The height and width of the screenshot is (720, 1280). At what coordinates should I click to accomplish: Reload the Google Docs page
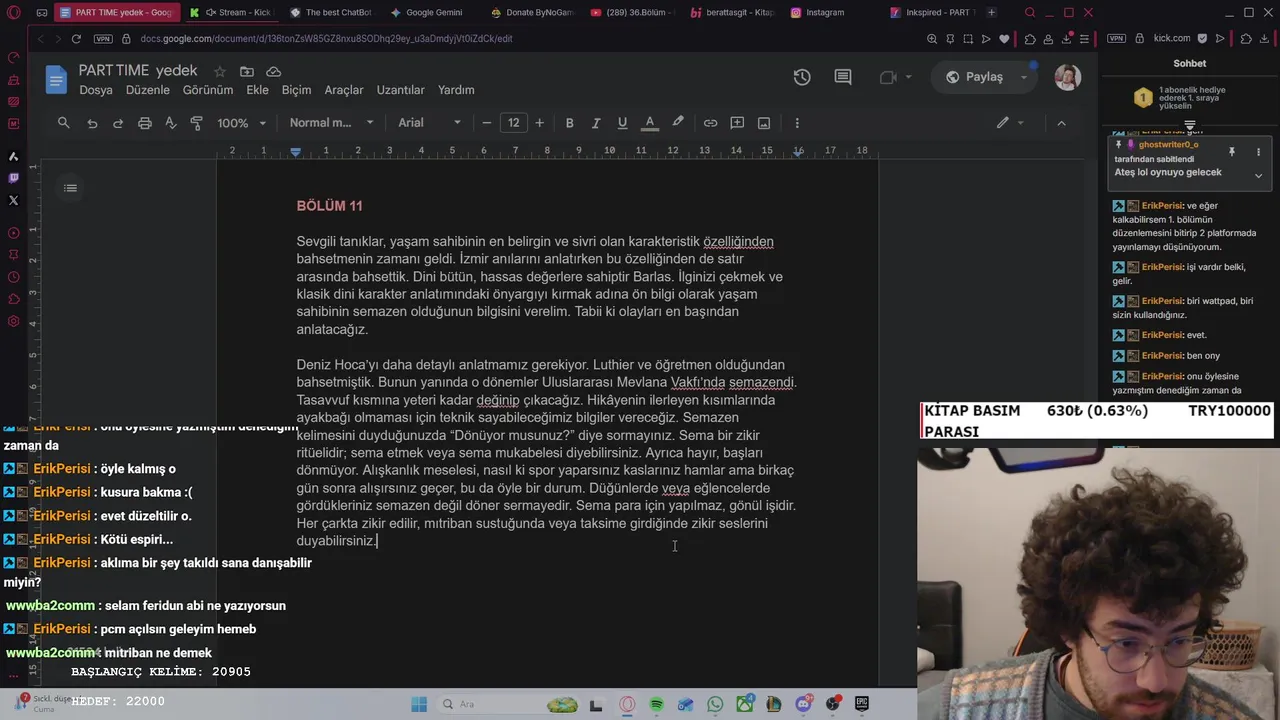pos(76,39)
